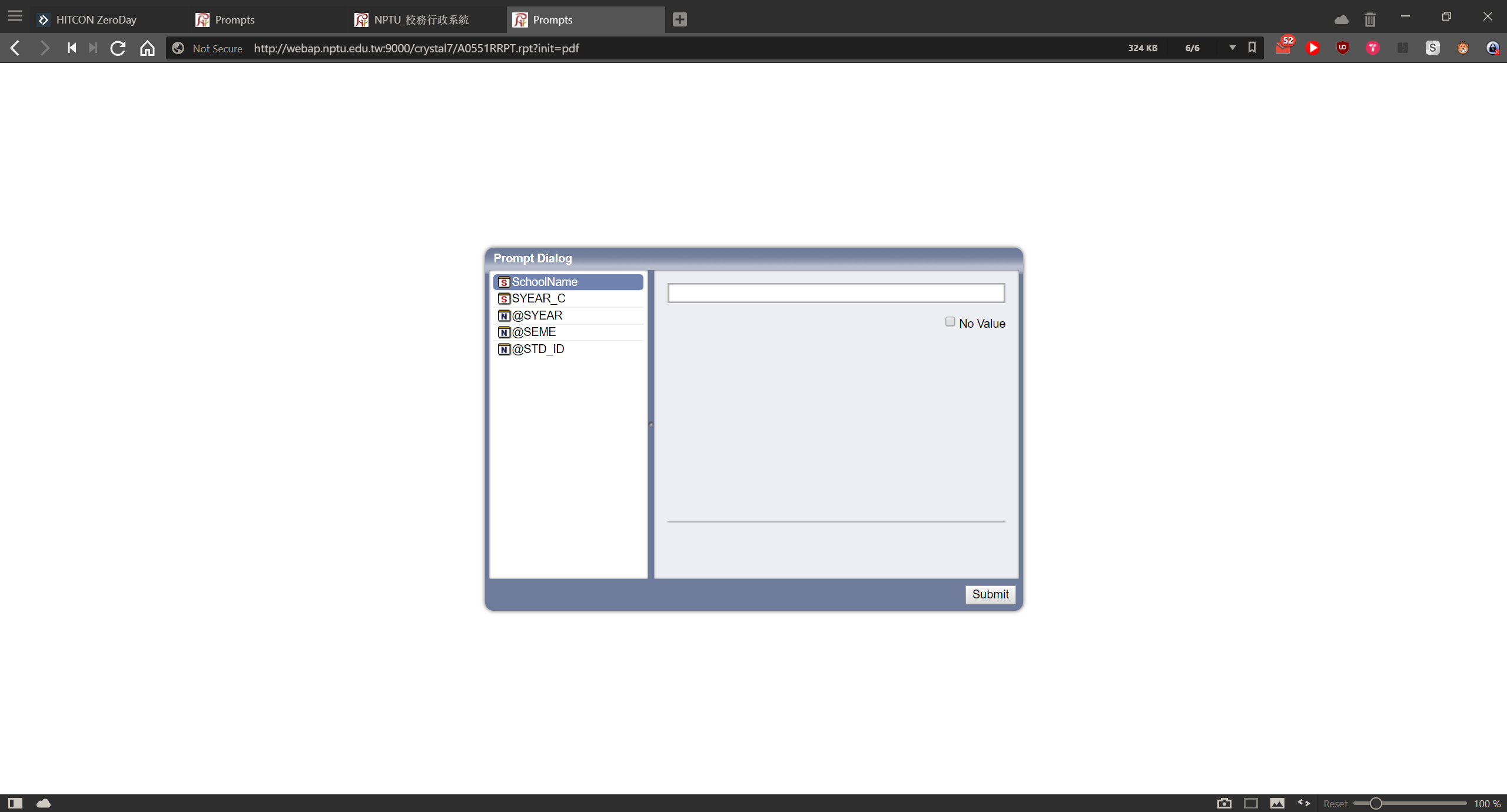Click the fast forward navigation button
This screenshot has height=812, width=1507.
click(93, 48)
